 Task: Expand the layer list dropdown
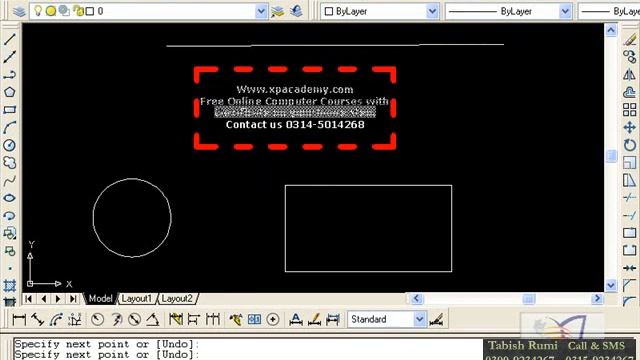[261, 11]
